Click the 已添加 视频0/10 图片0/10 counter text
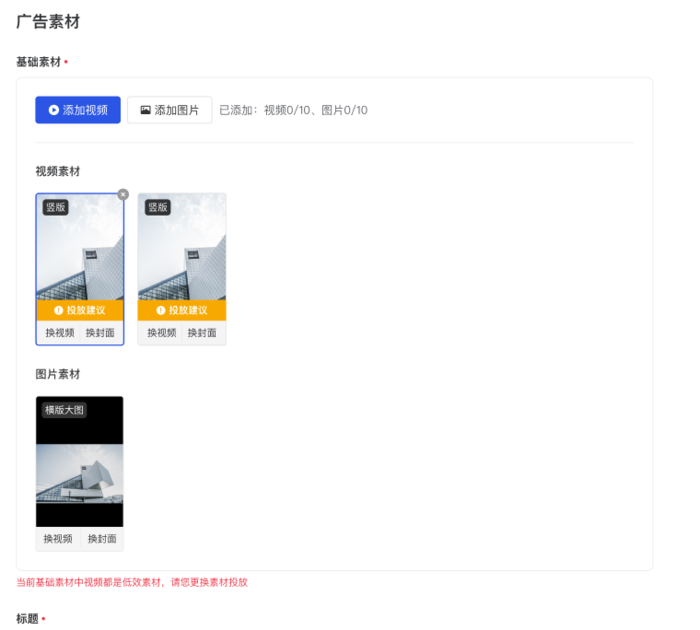 pos(293,110)
